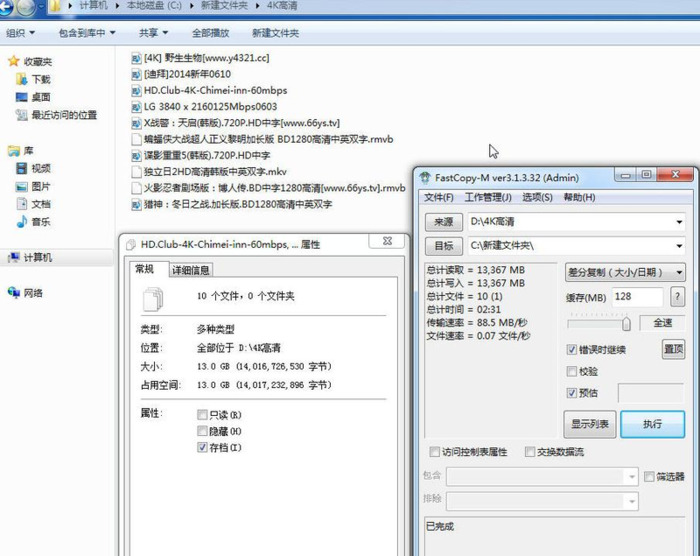Click the 来源 source button

[x=443, y=222]
